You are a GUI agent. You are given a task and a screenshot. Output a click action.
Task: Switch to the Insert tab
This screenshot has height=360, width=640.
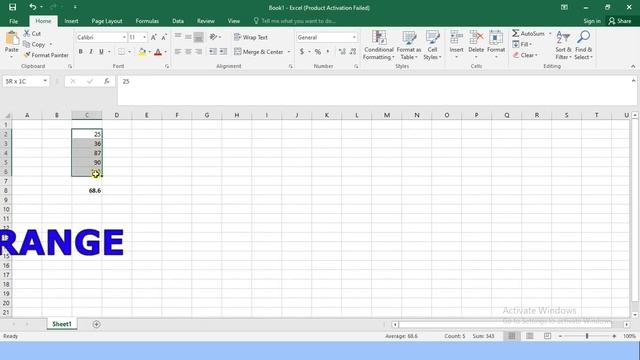71,21
